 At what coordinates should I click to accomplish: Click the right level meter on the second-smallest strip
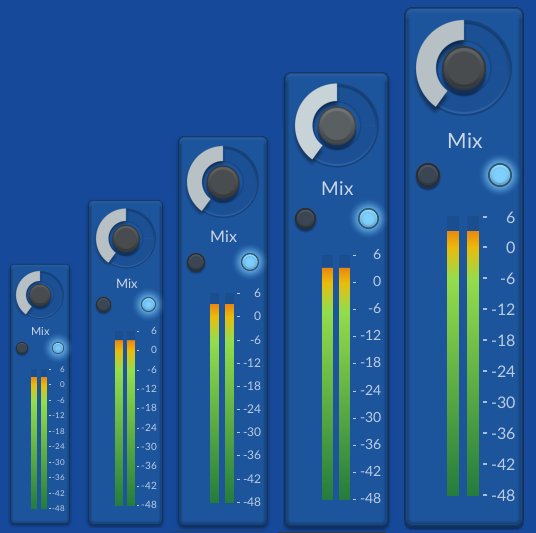131,418
